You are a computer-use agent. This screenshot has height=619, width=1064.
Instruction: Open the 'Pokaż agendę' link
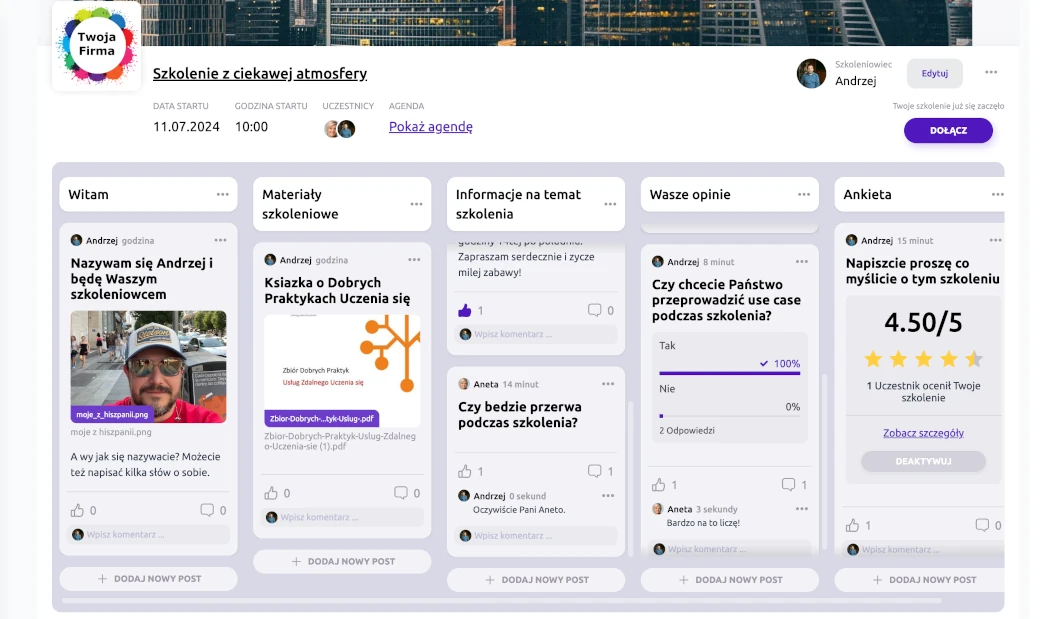pos(430,126)
